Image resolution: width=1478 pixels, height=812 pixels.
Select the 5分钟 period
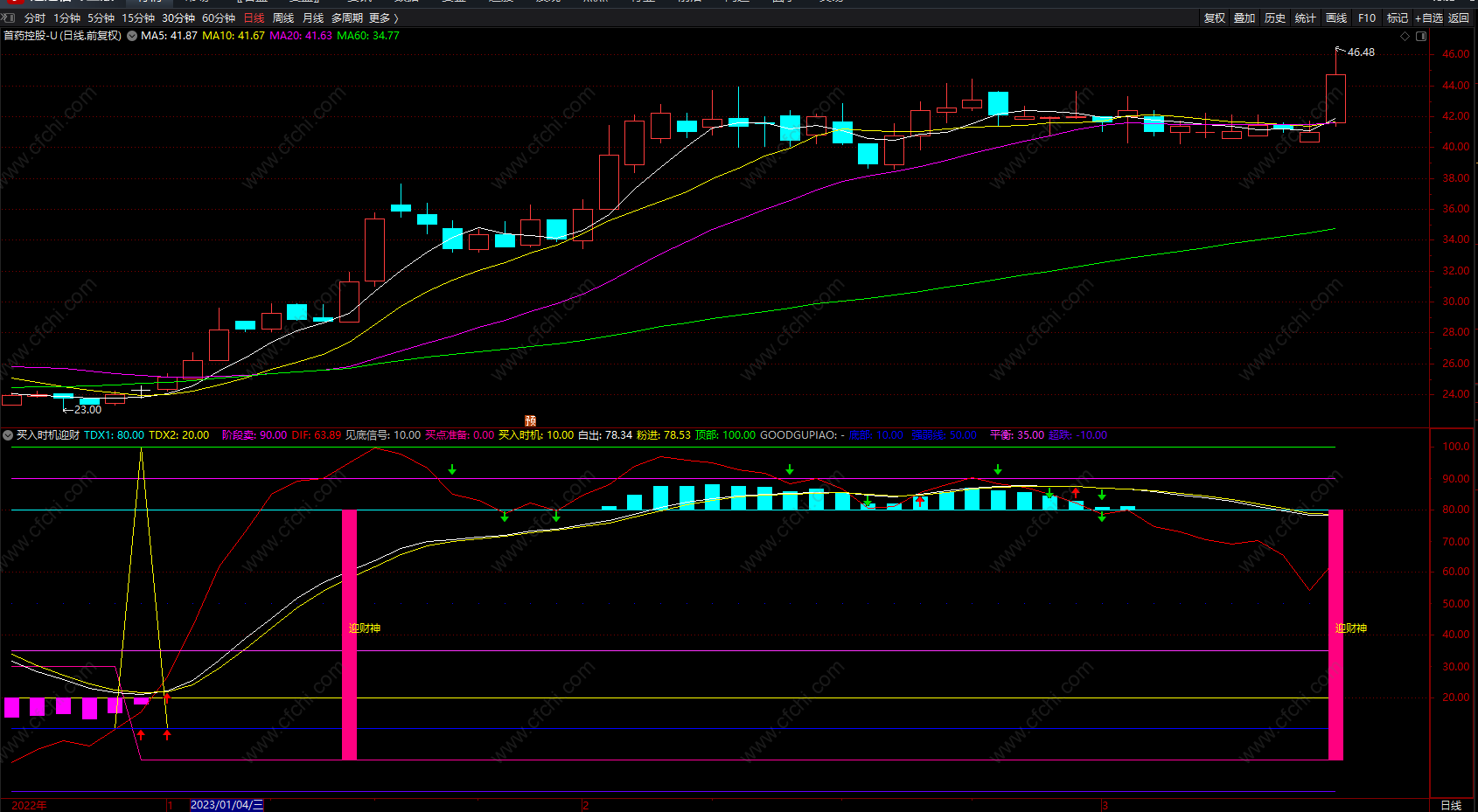(x=101, y=18)
